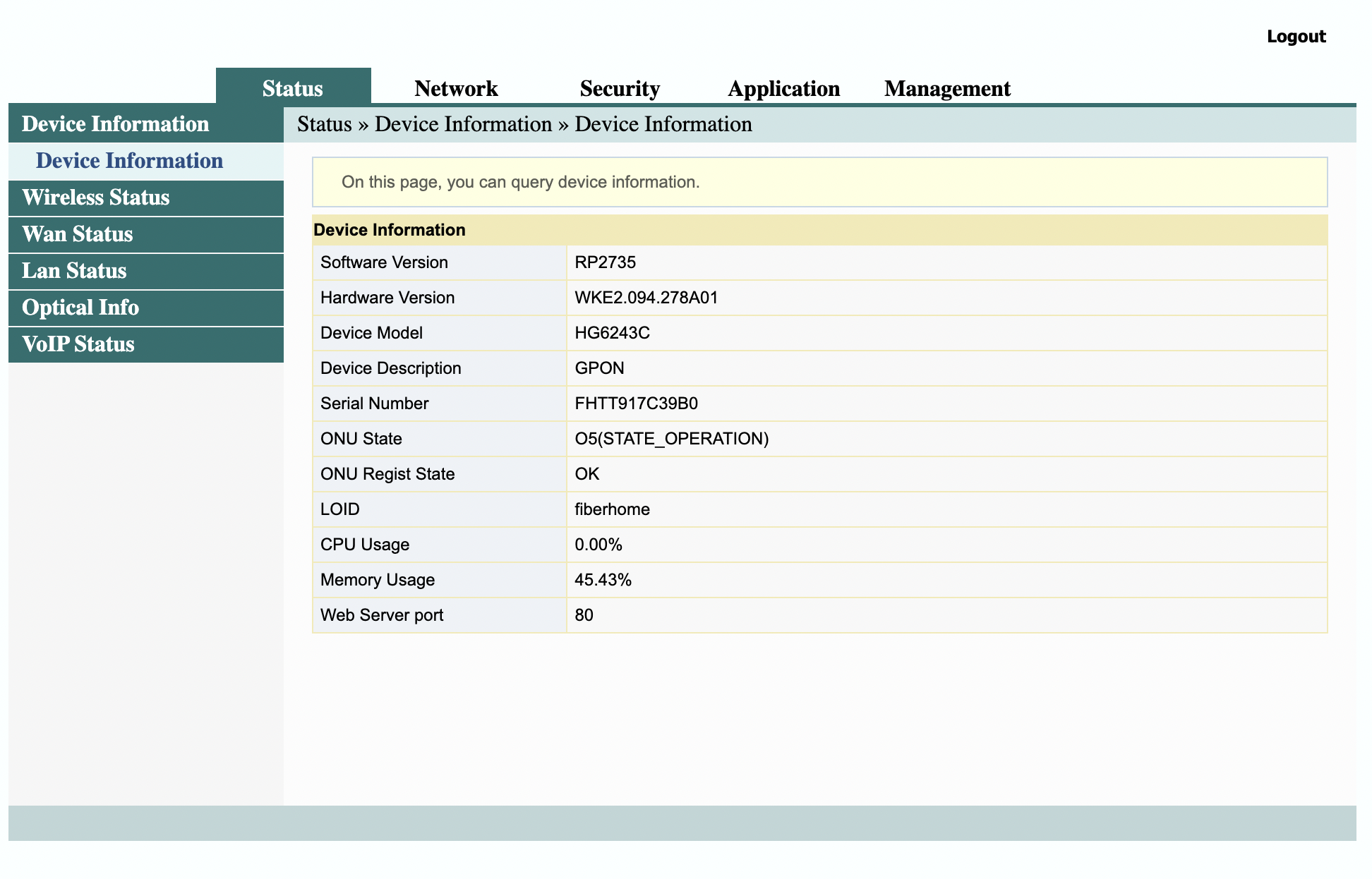
Task: Click the Device Information table header
Action: [x=390, y=229]
